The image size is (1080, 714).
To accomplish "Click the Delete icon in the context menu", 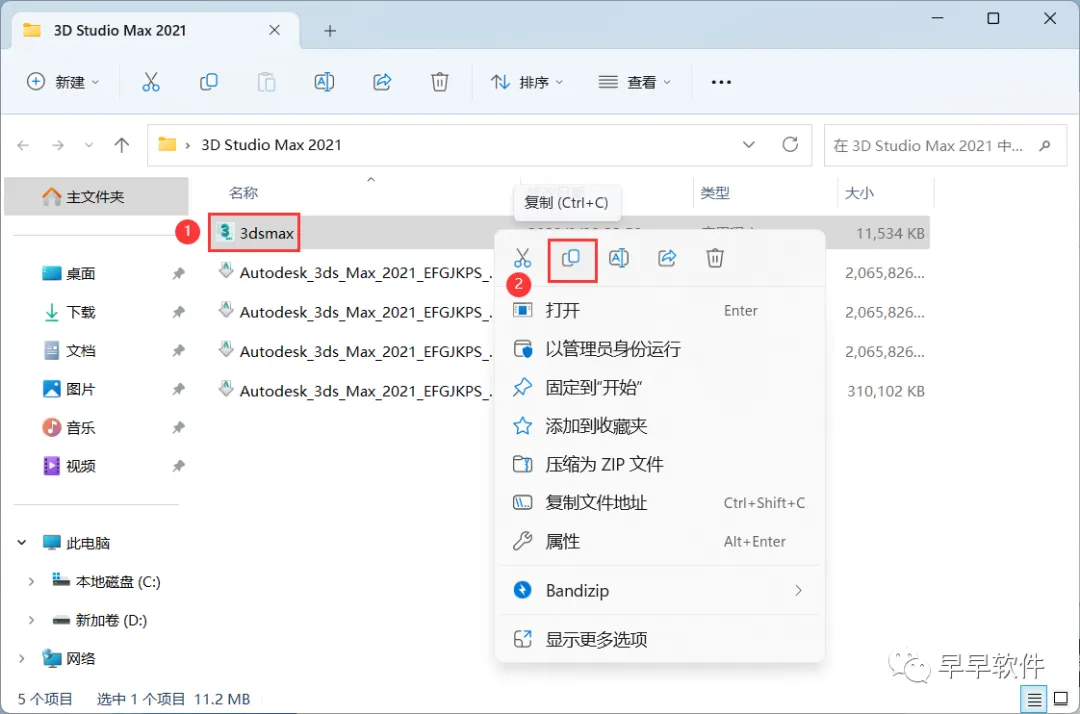I will point(715,259).
